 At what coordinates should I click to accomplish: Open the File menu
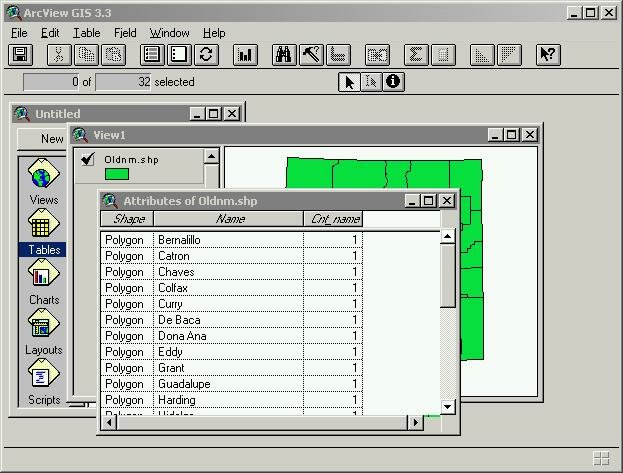19,33
